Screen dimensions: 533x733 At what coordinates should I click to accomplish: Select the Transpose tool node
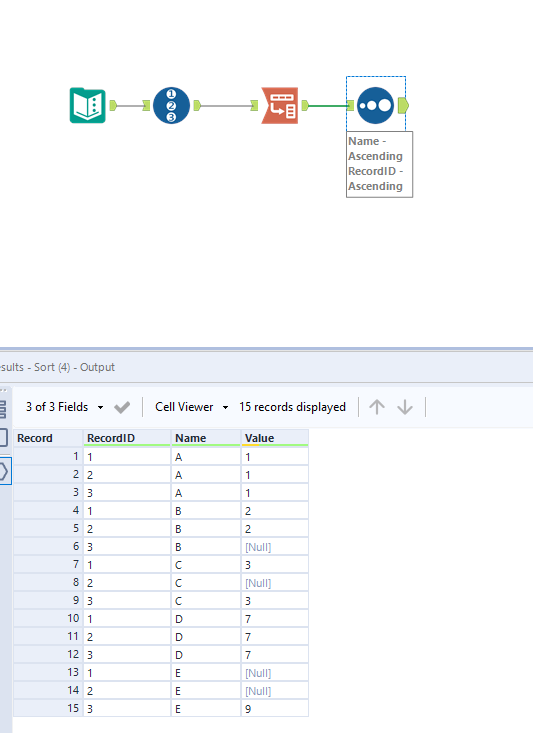280,106
